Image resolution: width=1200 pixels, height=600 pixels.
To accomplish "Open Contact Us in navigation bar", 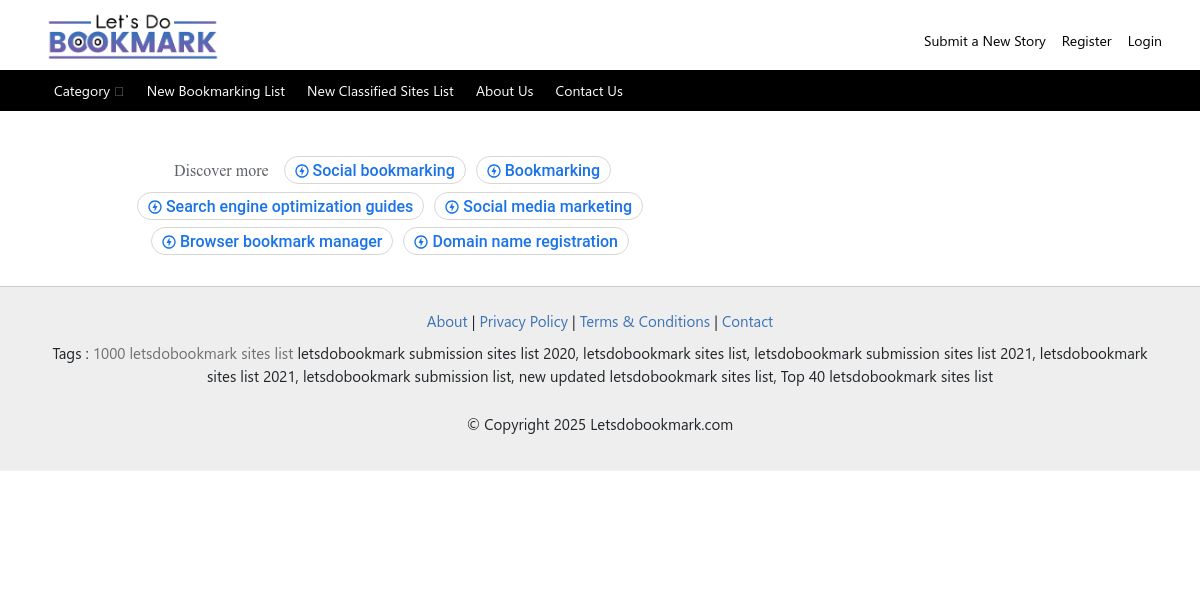I will click(x=589, y=91).
